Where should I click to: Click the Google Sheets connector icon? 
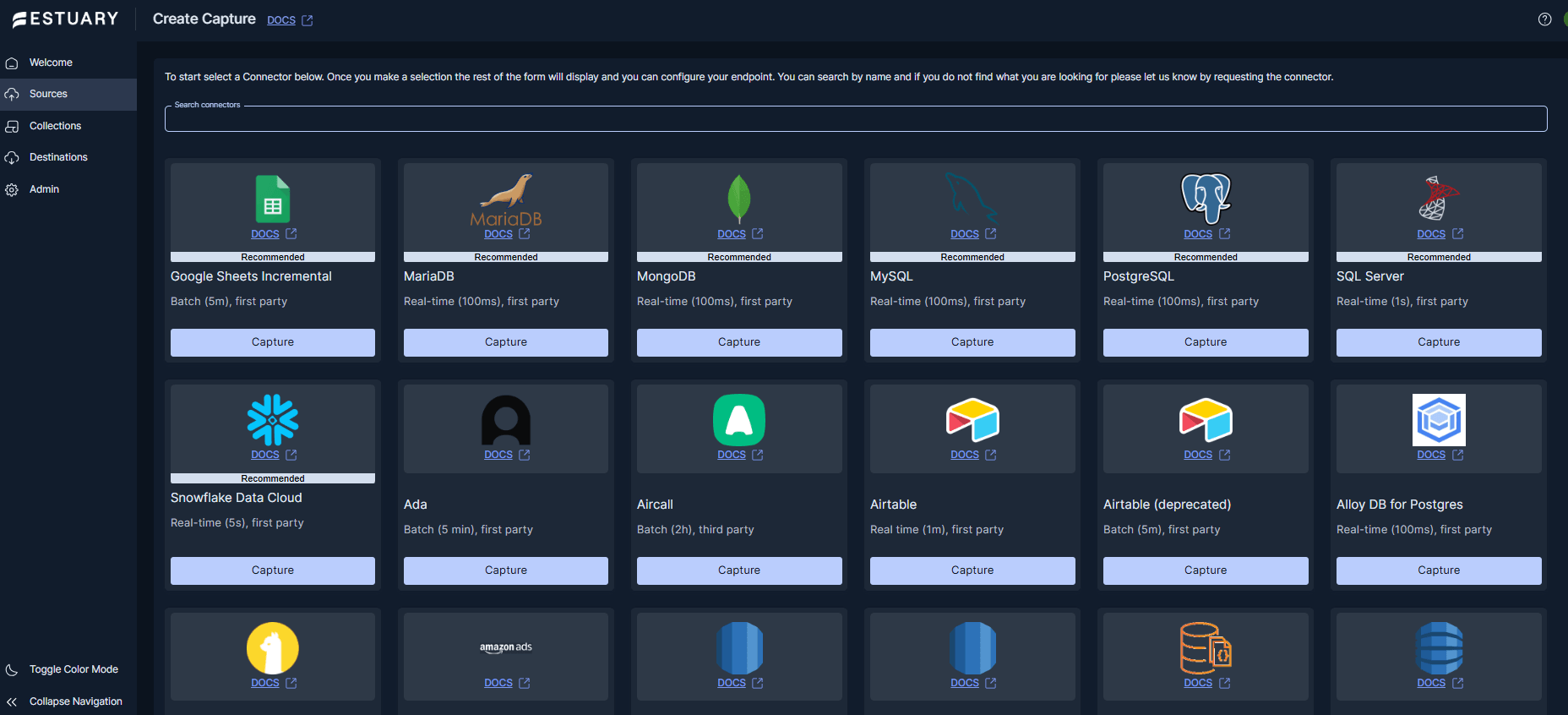272,199
